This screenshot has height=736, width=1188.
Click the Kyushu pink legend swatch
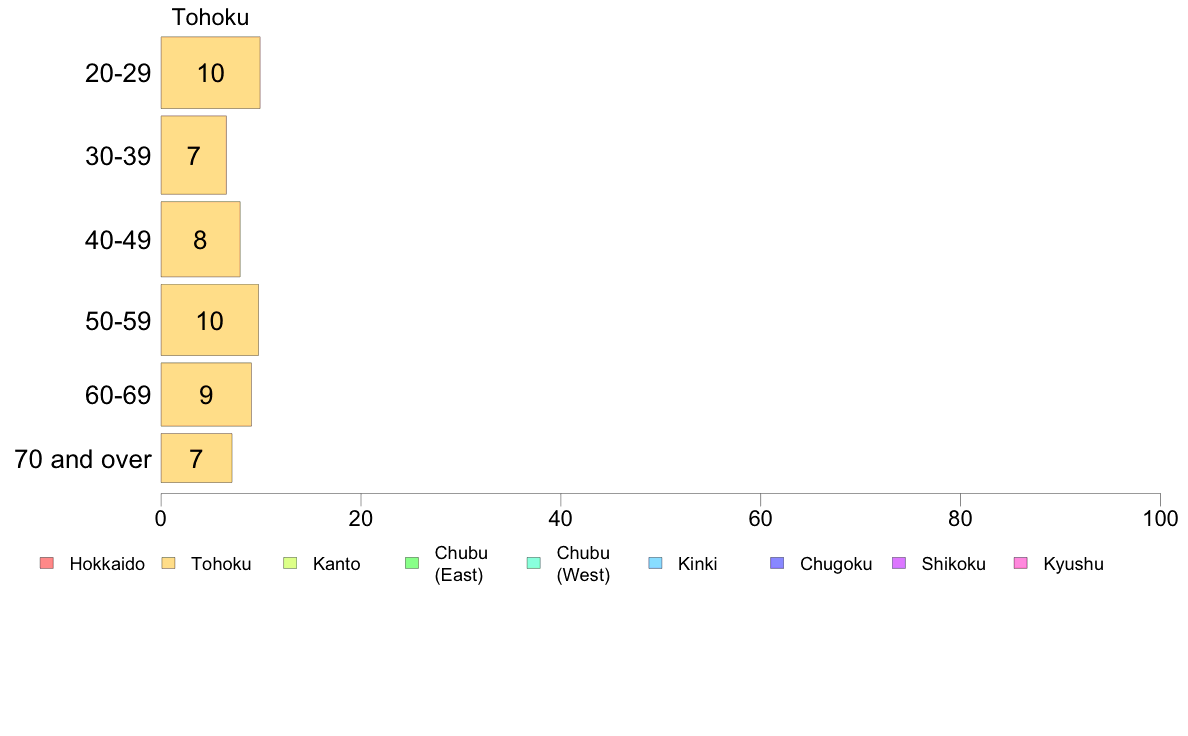[x=1021, y=563]
